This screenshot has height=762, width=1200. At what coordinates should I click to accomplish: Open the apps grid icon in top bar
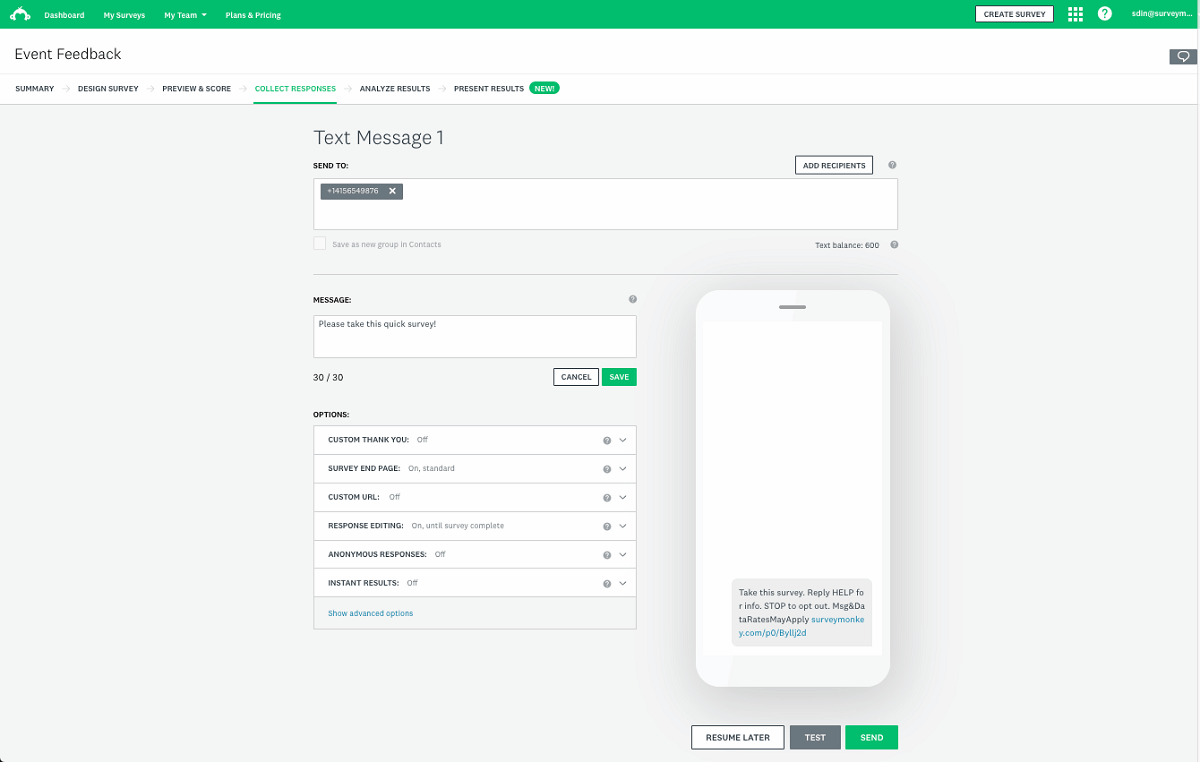[1075, 14]
